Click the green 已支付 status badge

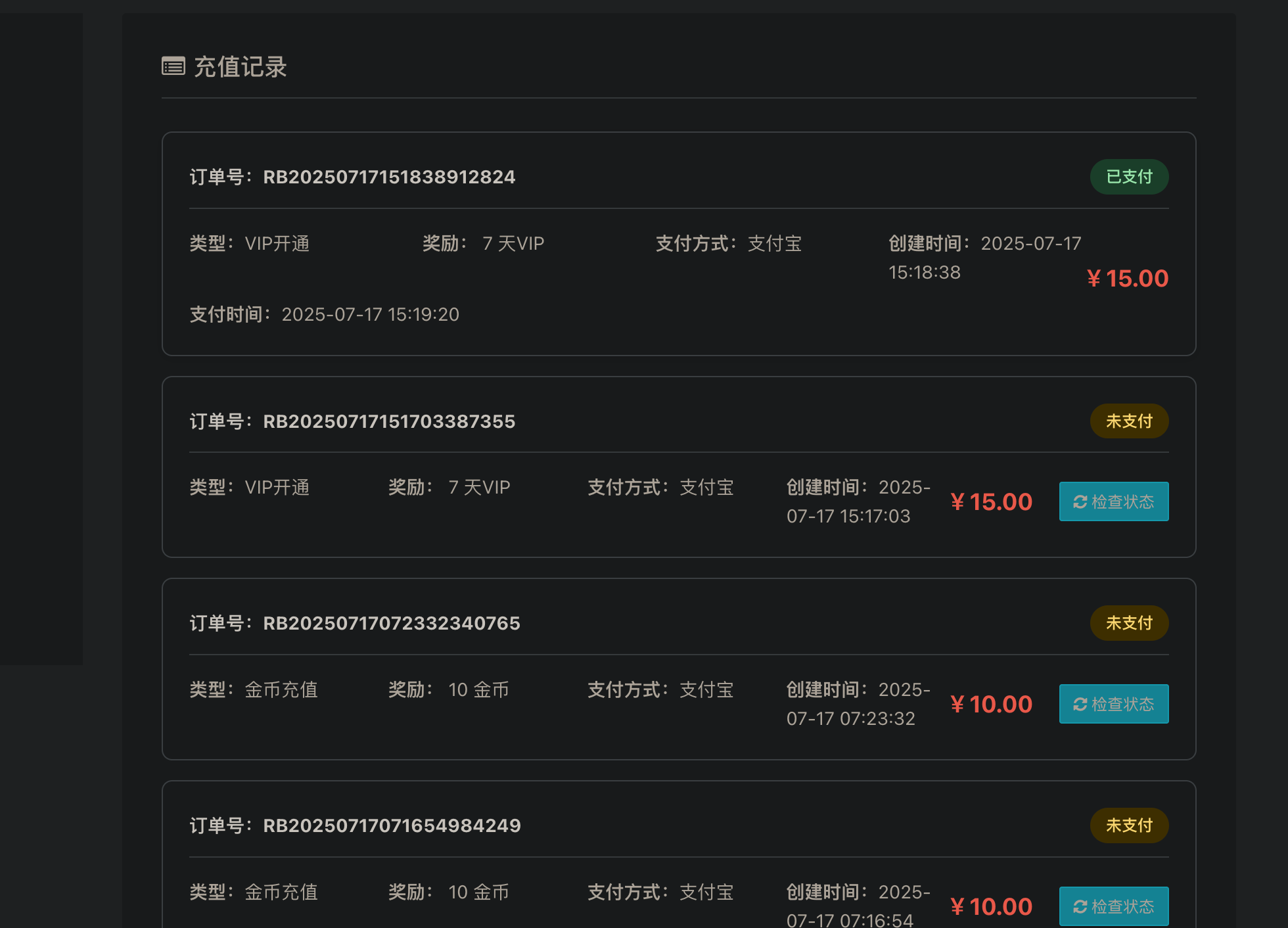tap(1128, 177)
